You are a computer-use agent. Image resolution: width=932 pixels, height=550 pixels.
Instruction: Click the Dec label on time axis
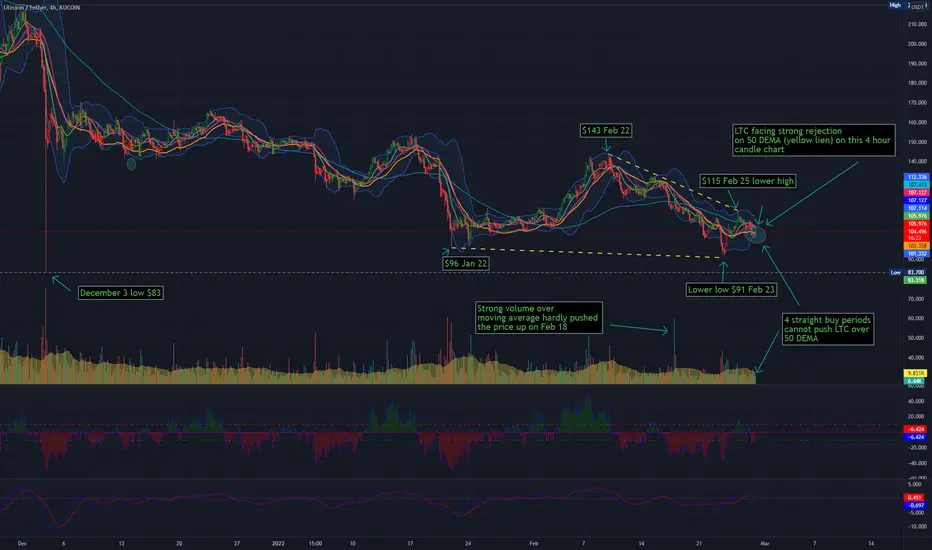tap(23, 543)
